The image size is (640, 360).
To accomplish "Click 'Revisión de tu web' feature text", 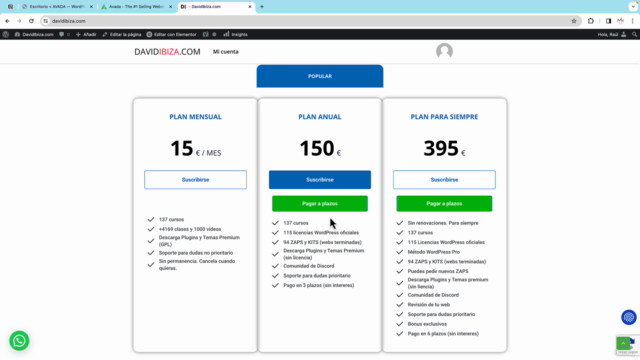I will tap(429, 304).
